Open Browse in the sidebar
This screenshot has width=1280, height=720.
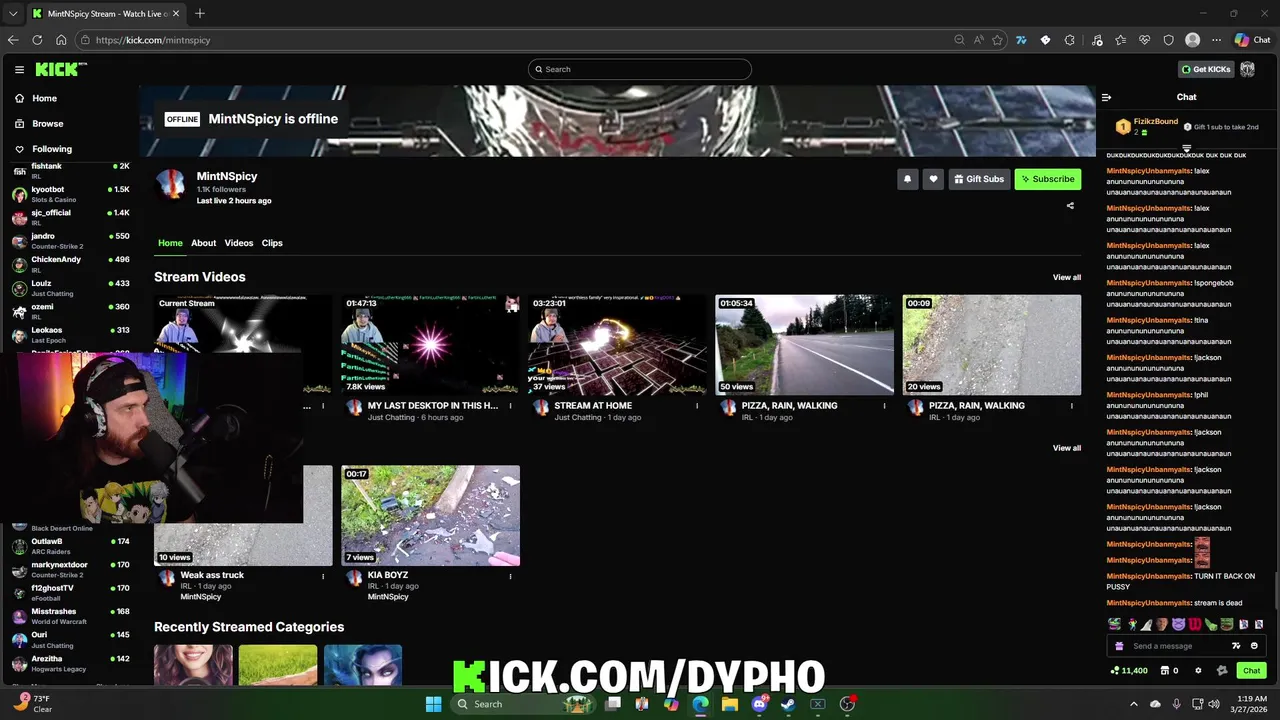(x=39, y=124)
